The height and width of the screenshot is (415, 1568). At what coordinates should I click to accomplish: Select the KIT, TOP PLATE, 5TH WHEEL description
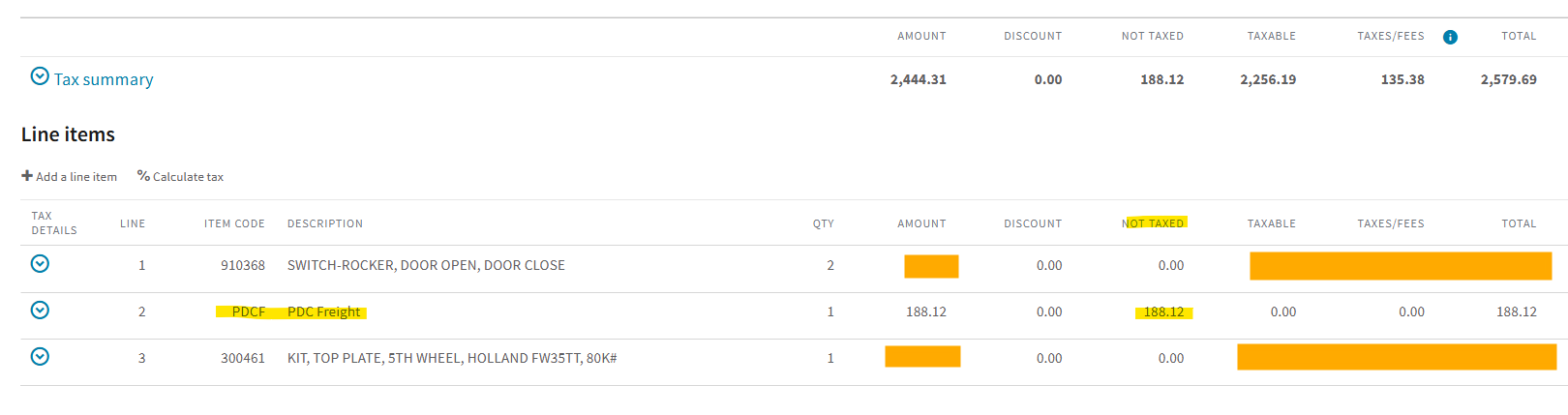(x=452, y=358)
